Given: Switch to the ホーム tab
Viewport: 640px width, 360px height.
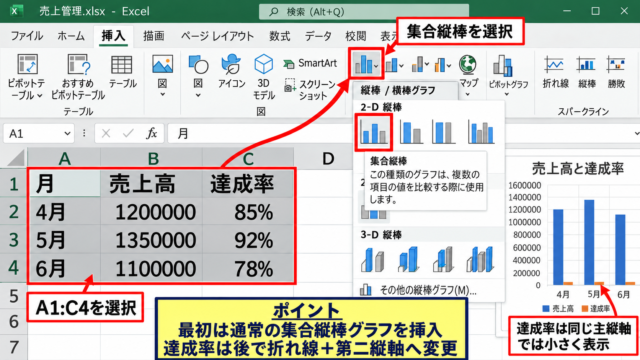Looking at the screenshot, I should tap(71, 36).
